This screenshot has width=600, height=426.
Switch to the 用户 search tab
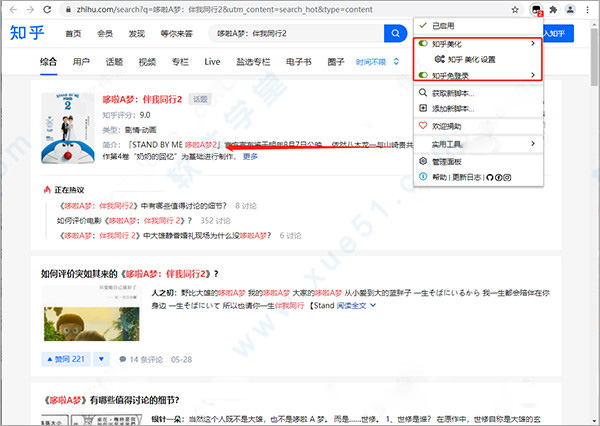tap(81, 62)
